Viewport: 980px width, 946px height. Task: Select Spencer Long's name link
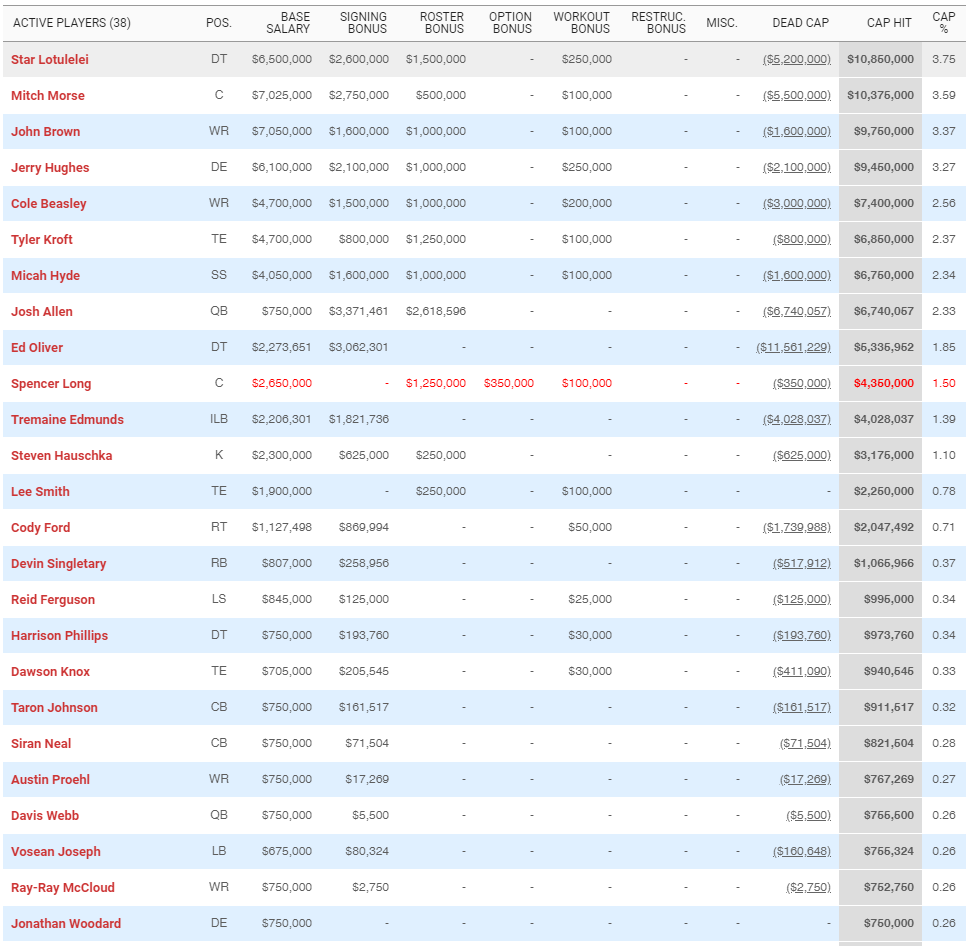51,384
